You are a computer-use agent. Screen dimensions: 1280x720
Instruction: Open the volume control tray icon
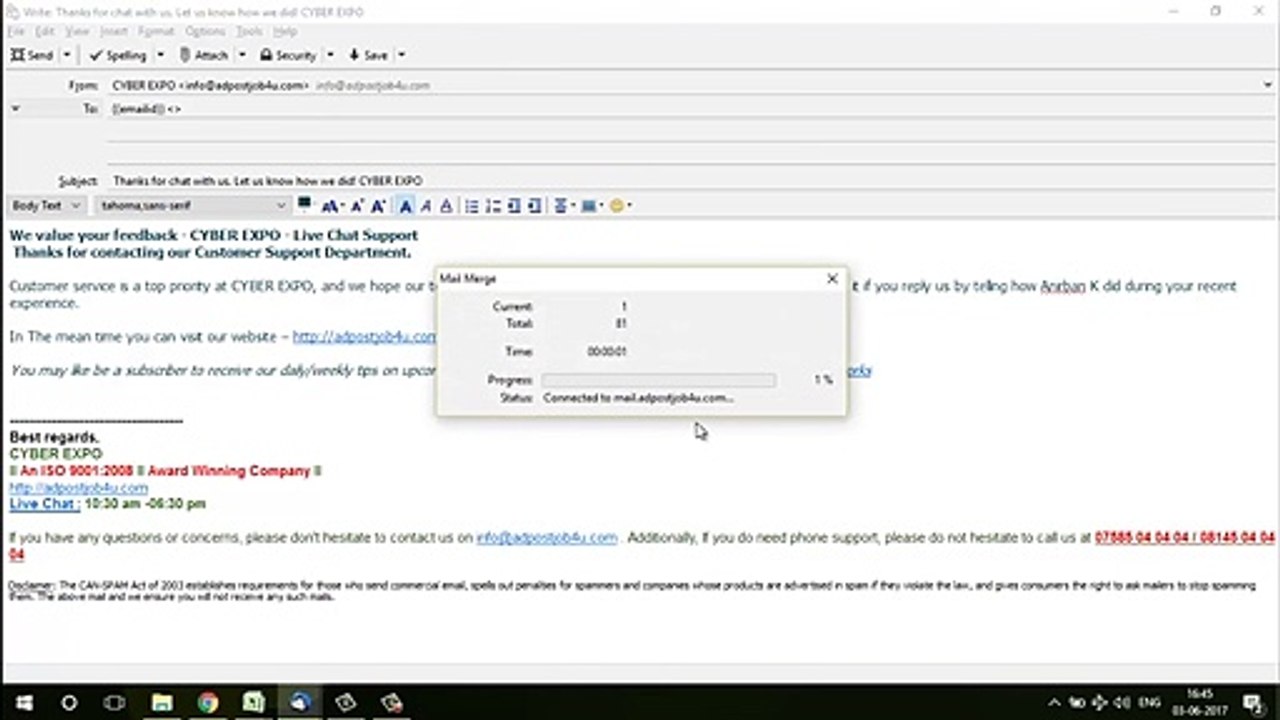(x=1122, y=703)
